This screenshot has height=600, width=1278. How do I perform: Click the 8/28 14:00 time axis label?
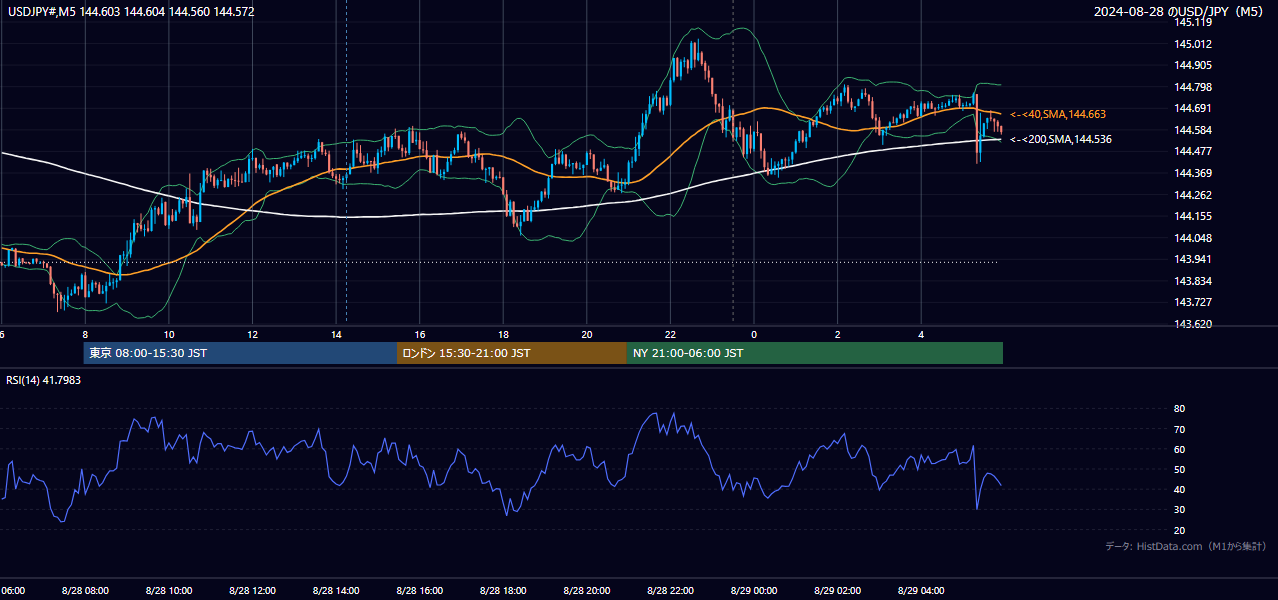pos(336,591)
